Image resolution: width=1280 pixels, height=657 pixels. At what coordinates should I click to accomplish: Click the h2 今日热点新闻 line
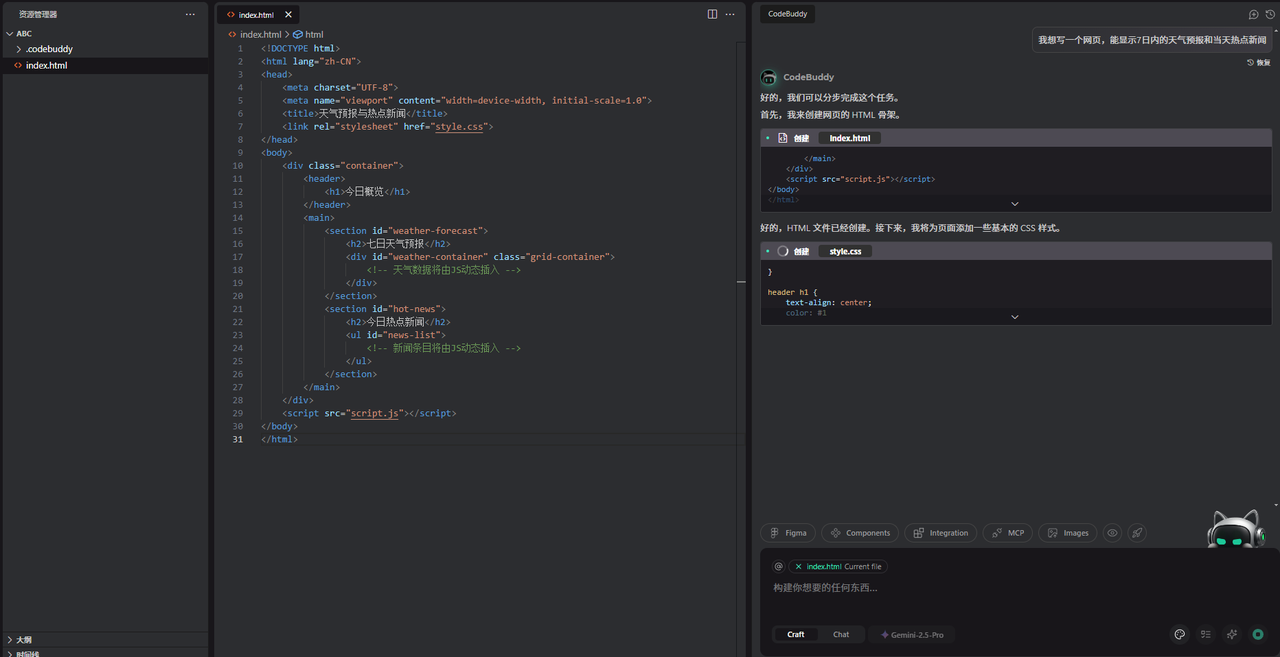pyautogui.click(x=398, y=322)
